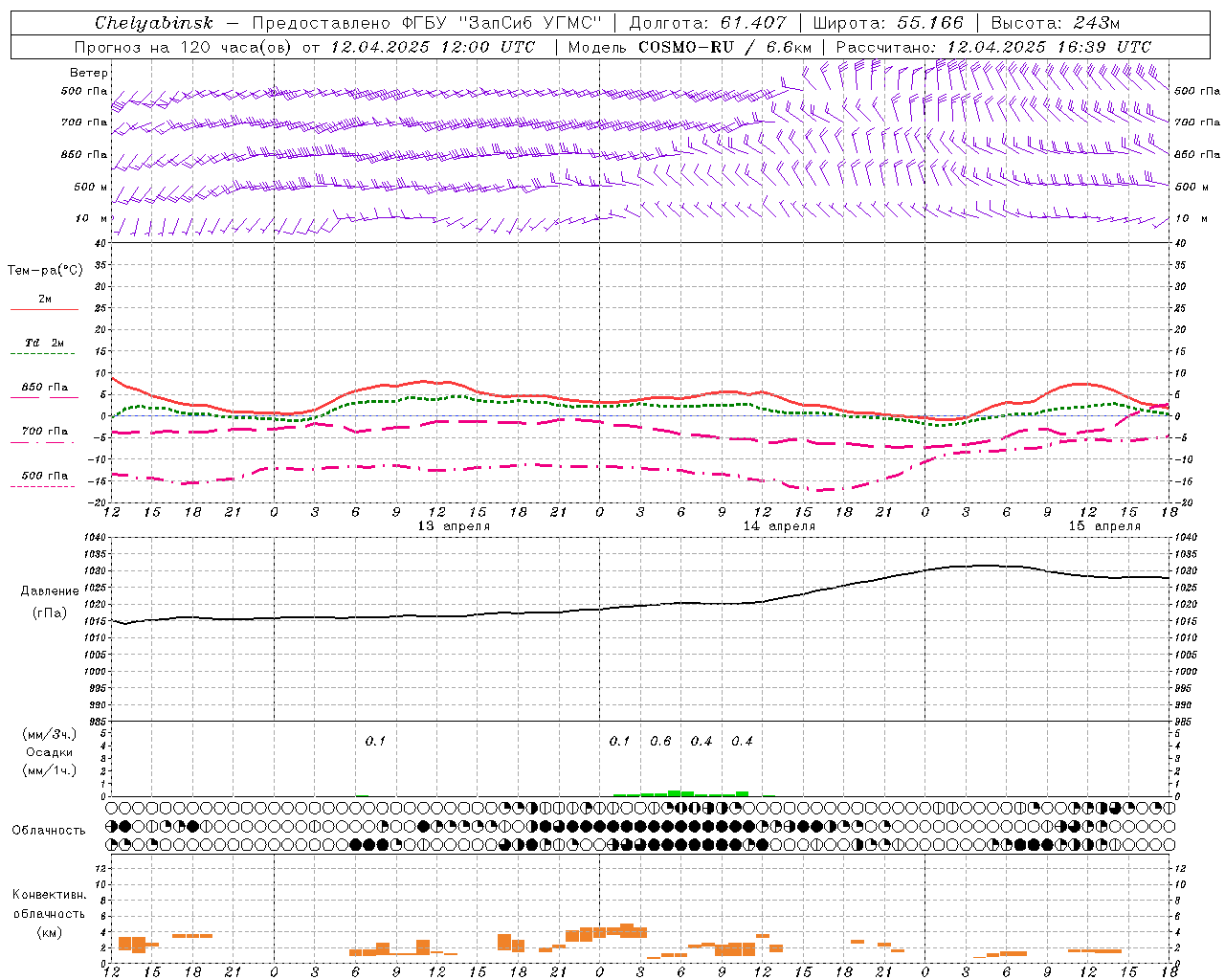Click the '(км)' convective cloud unit label

coord(49,932)
